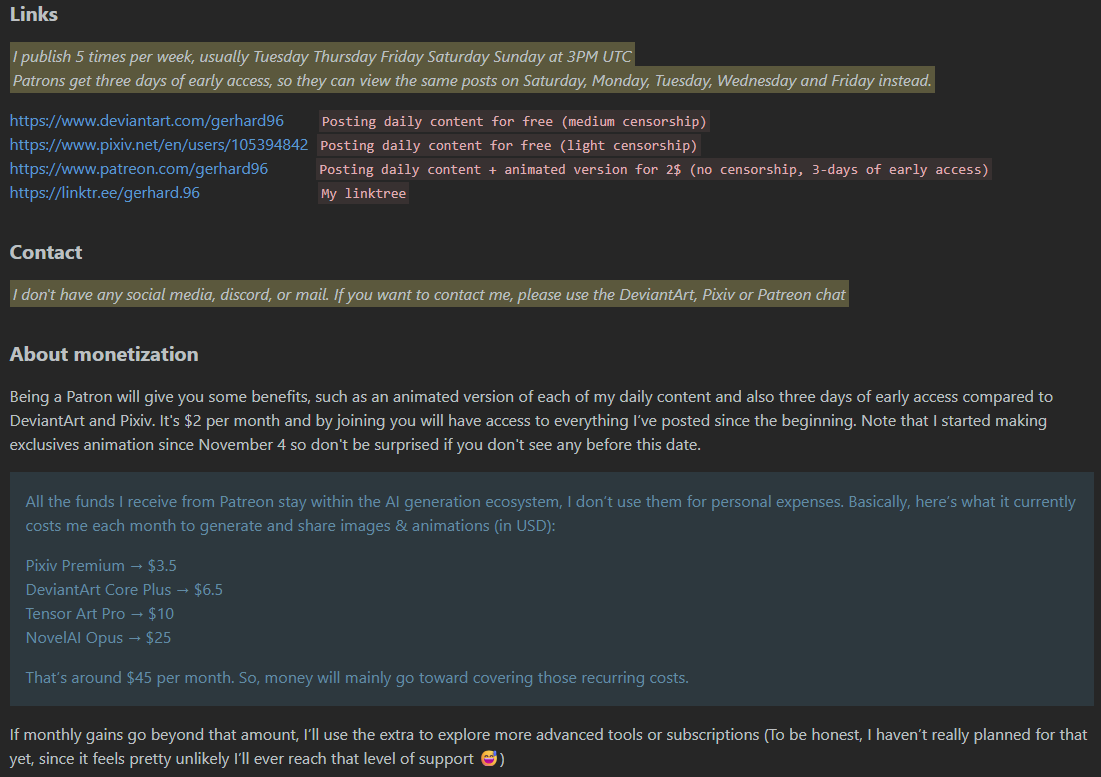
Task: Click the 'DeviantArt Core Plus → $6.5' line
Action: (124, 590)
